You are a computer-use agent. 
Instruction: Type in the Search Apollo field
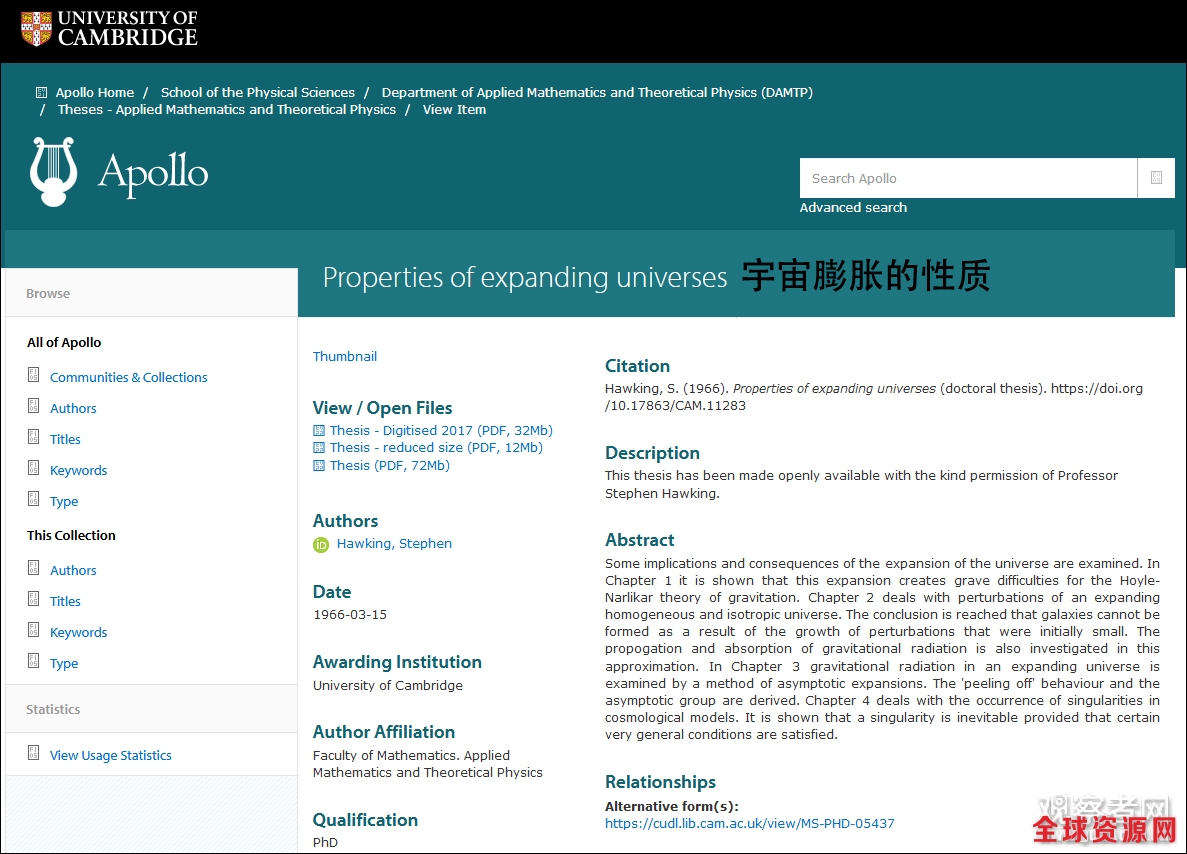pos(967,178)
